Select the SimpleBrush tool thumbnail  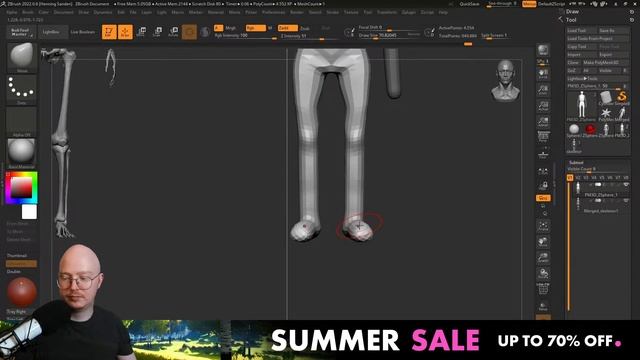tap(622, 98)
